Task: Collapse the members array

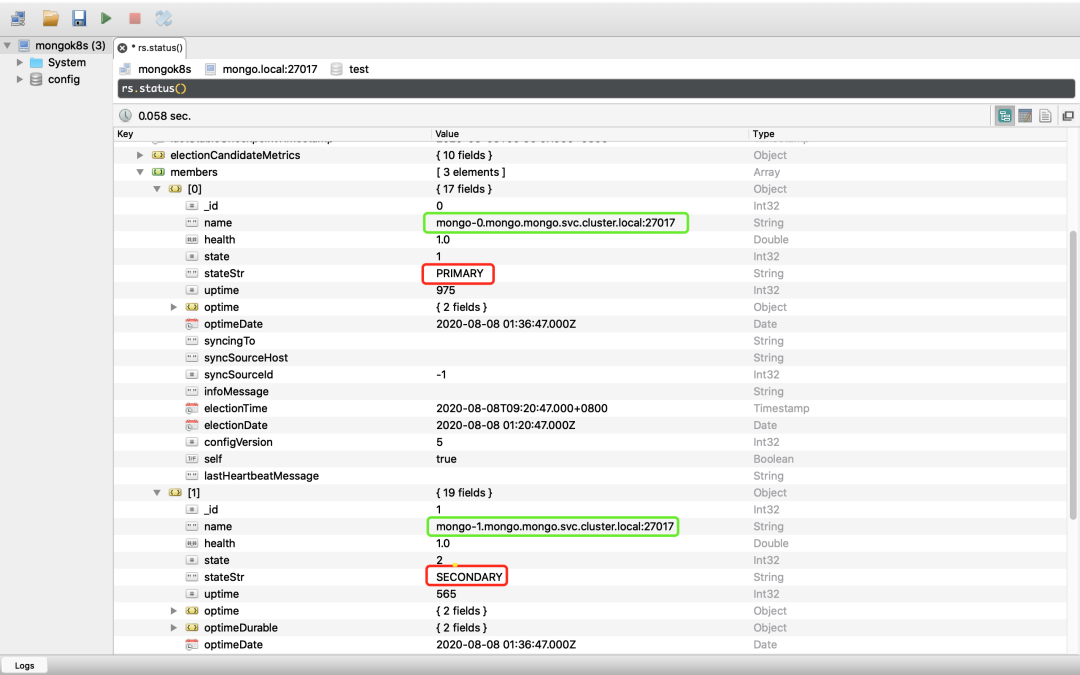Action: 140,172
